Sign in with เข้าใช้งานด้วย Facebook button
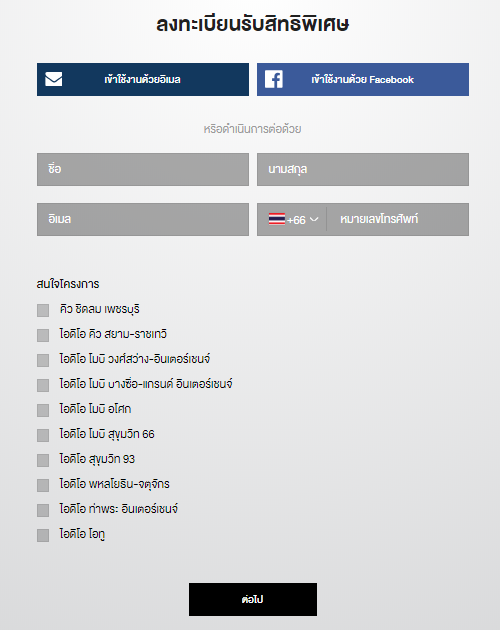The width and height of the screenshot is (500, 630). pos(363,79)
